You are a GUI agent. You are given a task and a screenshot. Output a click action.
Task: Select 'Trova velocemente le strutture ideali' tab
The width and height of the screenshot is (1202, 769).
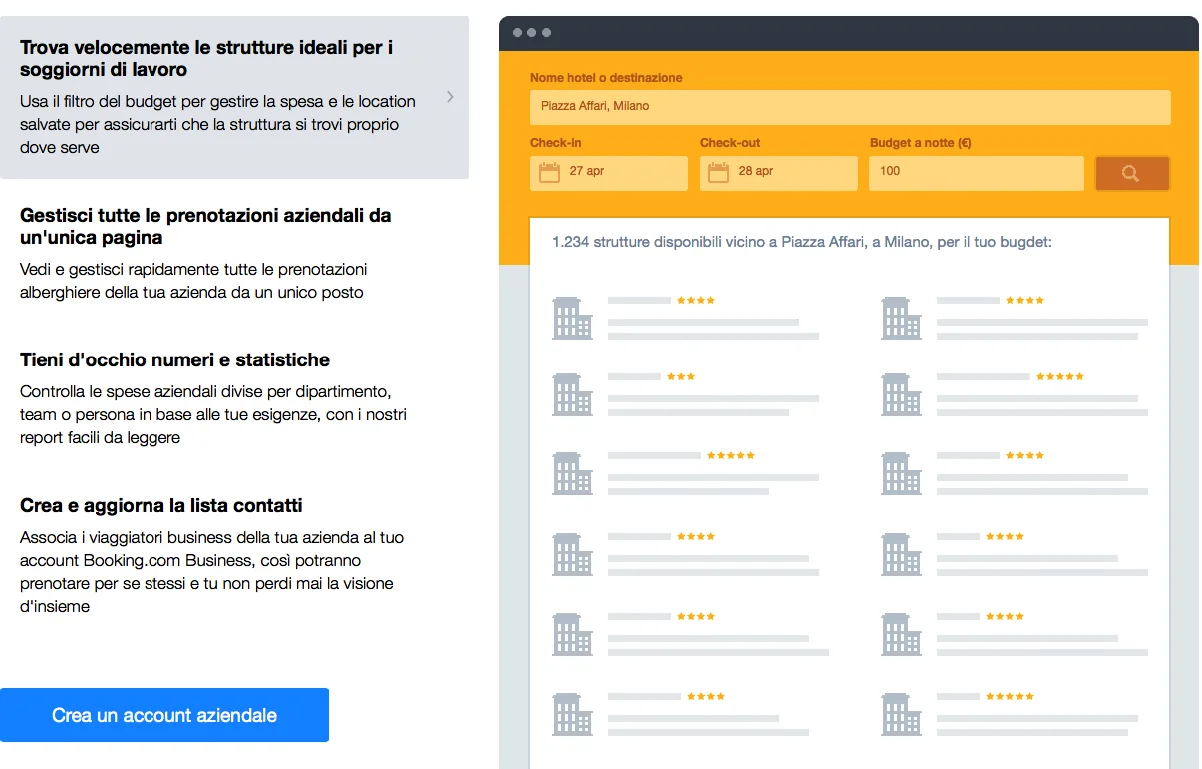coord(234,97)
